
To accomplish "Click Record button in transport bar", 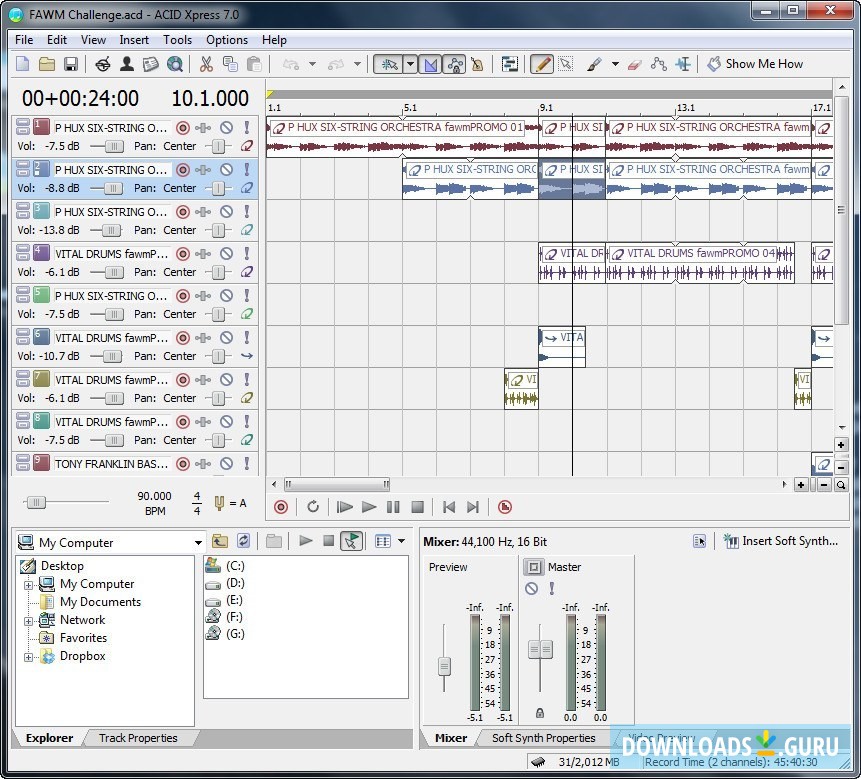I will (x=281, y=507).
